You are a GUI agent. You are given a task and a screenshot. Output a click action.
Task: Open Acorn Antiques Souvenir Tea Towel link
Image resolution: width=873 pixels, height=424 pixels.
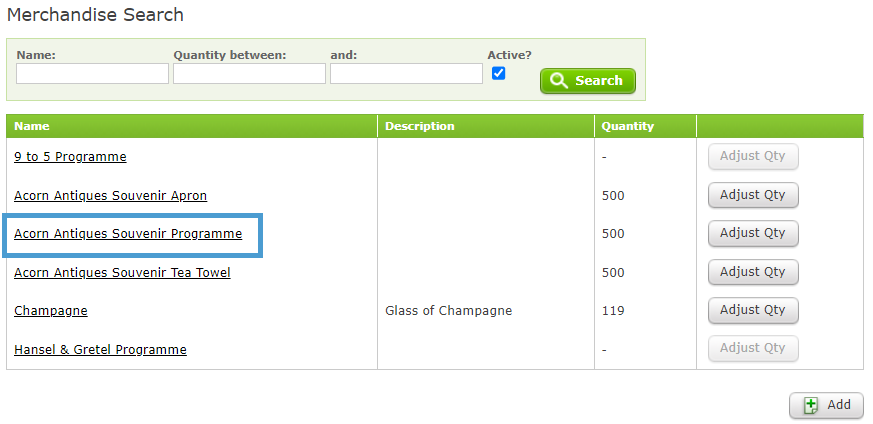pos(122,273)
